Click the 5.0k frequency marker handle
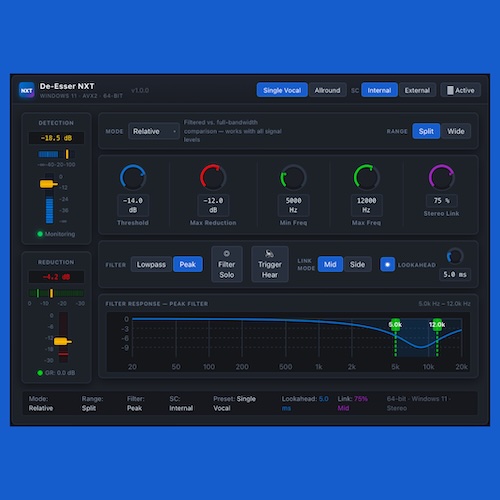 395,325
